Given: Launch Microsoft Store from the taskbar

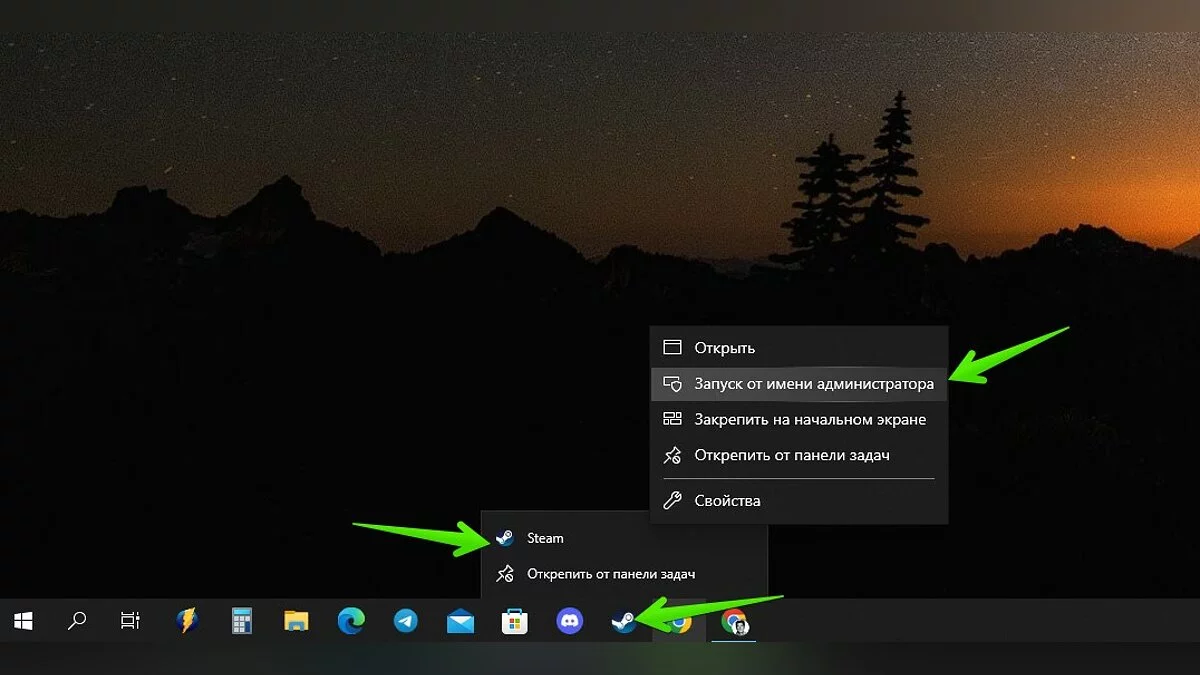Looking at the screenshot, I should tap(514, 621).
